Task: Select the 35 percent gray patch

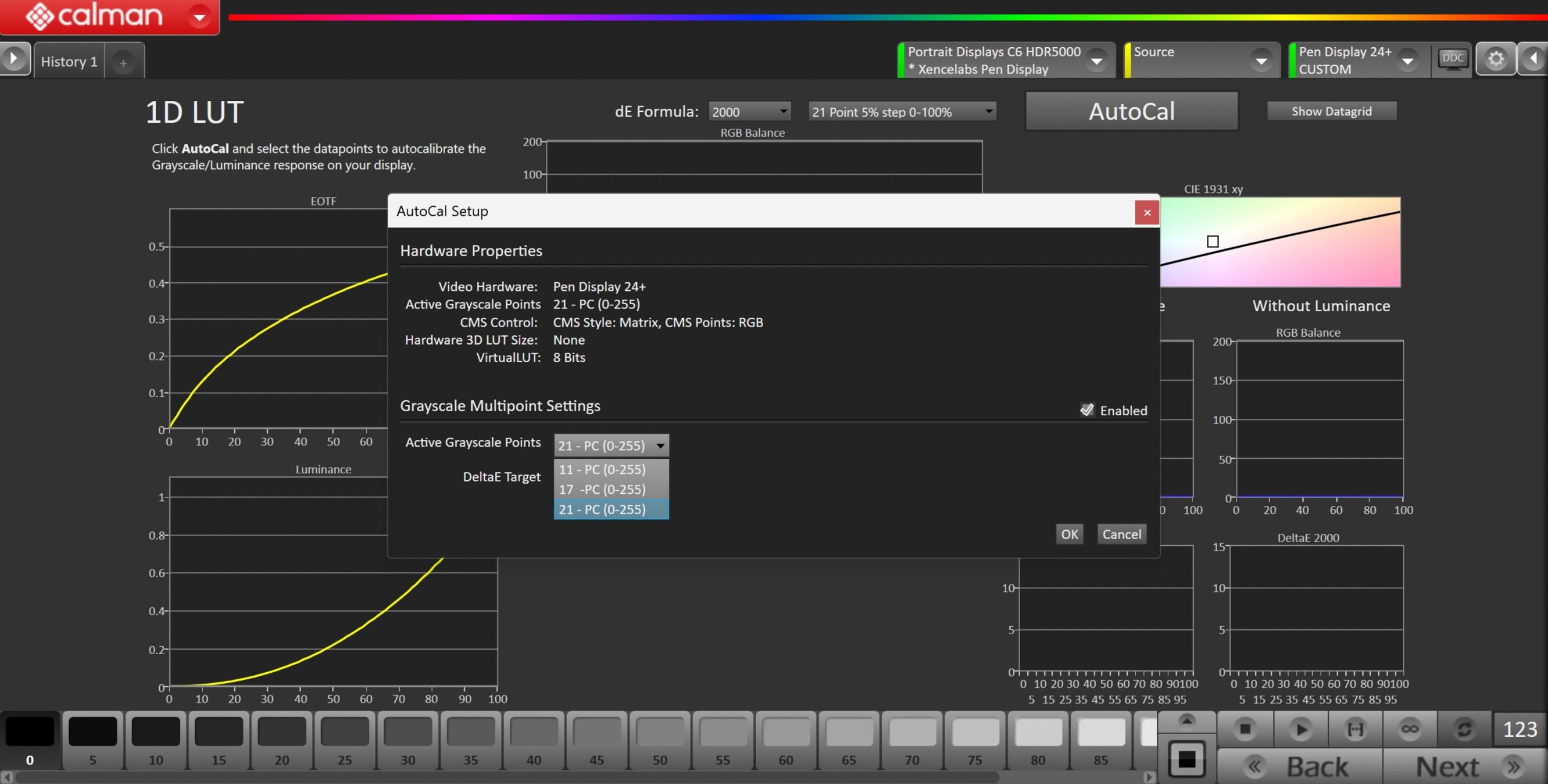Action: pyautogui.click(x=470, y=741)
